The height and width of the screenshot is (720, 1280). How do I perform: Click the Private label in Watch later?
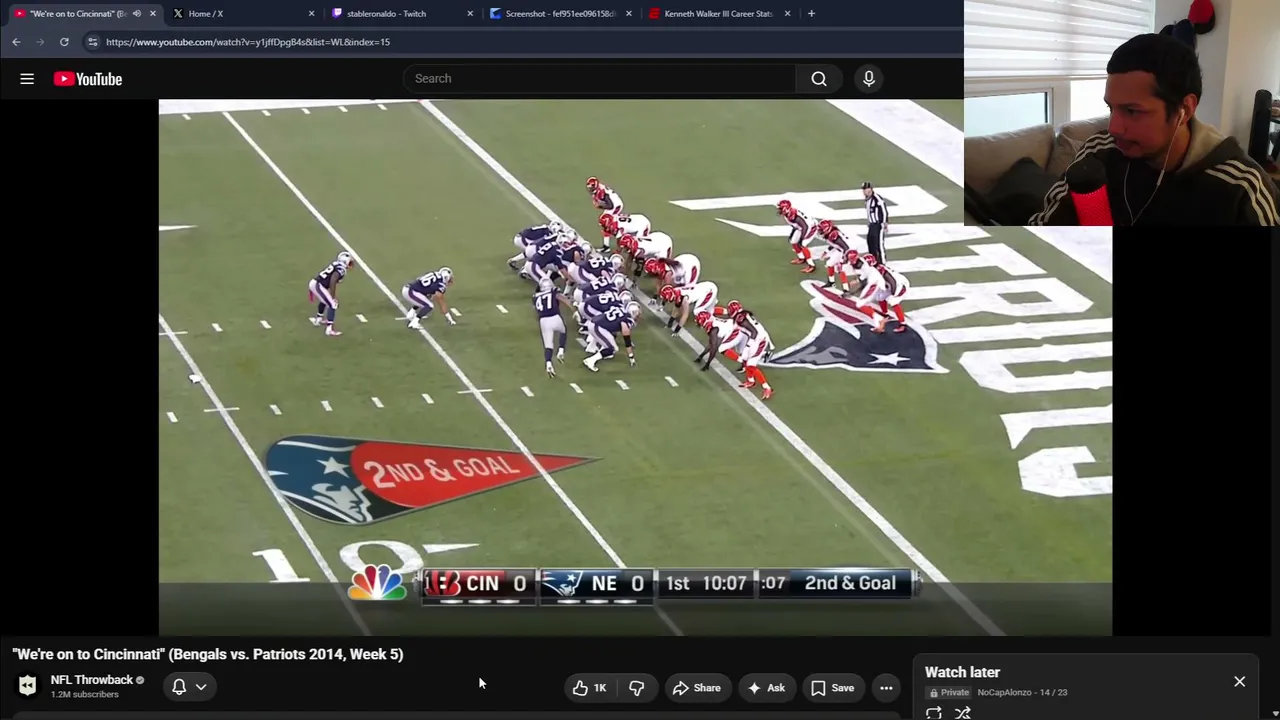pos(950,692)
